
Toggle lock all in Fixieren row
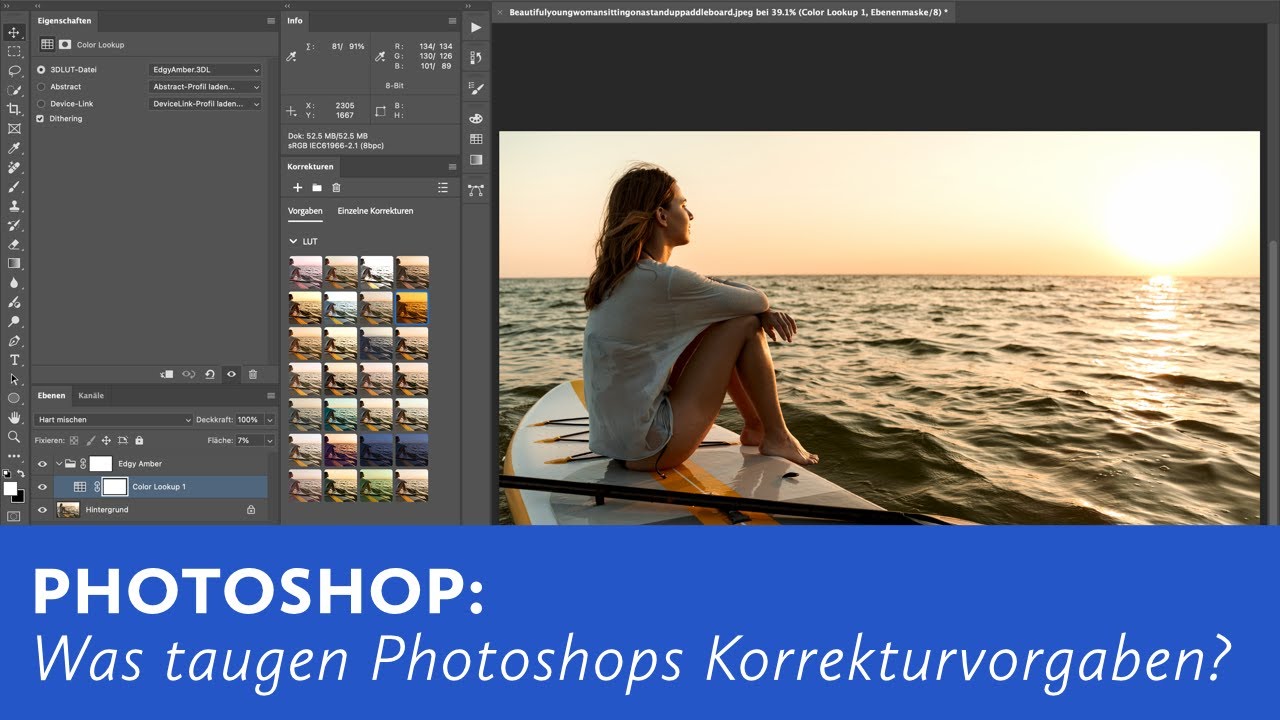[x=139, y=440]
